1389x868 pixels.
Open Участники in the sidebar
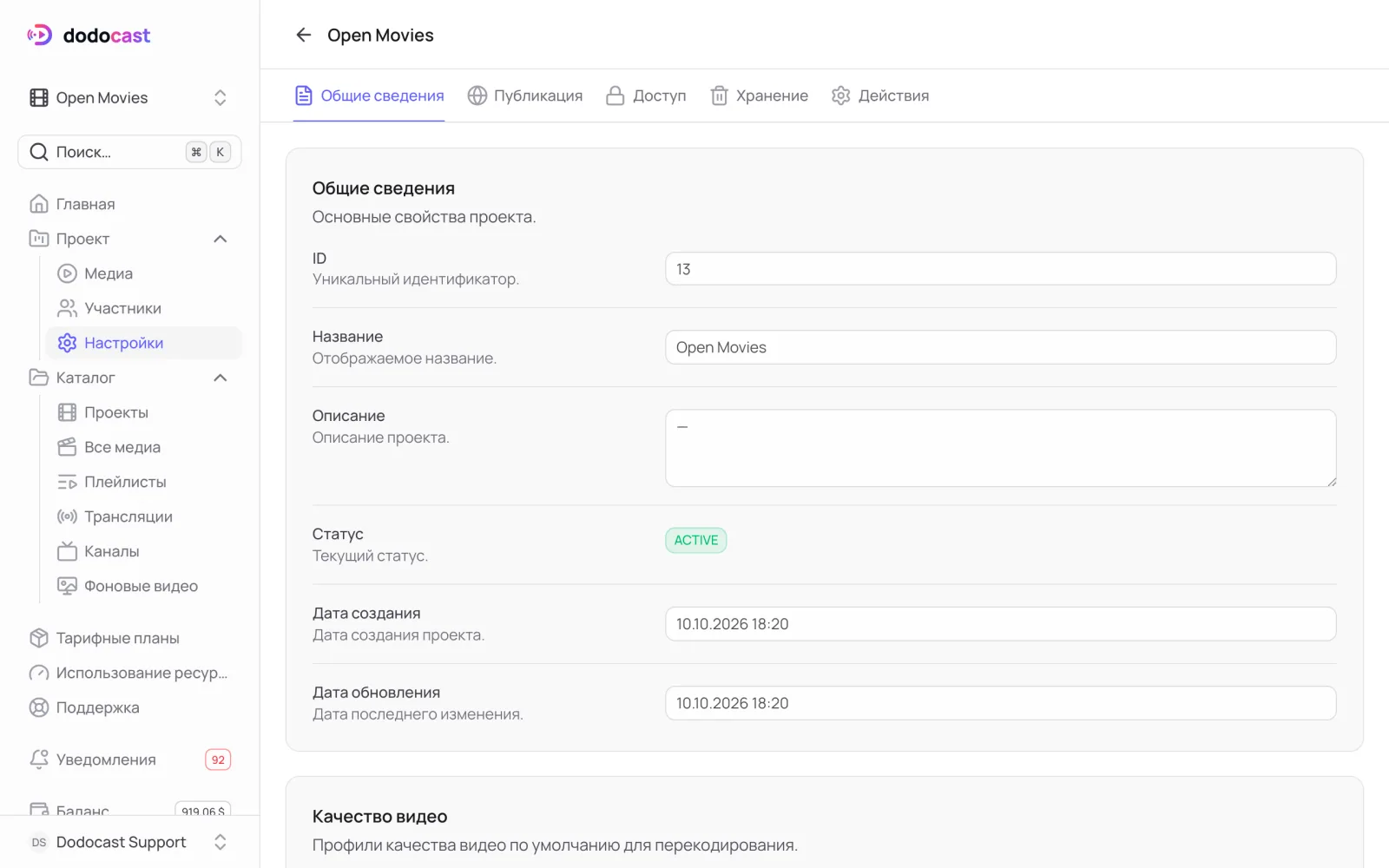[x=143, y=308]
